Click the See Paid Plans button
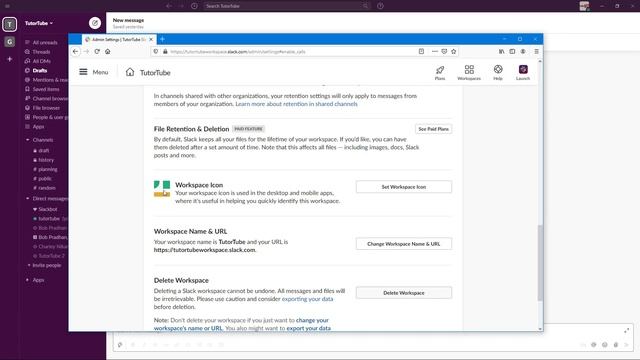Screen dimensions: 640x360 click(x=433, y=129)
